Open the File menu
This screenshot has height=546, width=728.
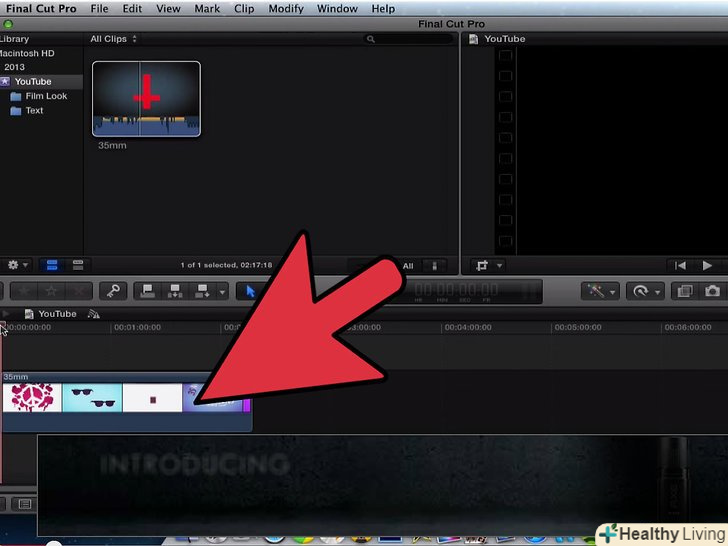[99, 8]
